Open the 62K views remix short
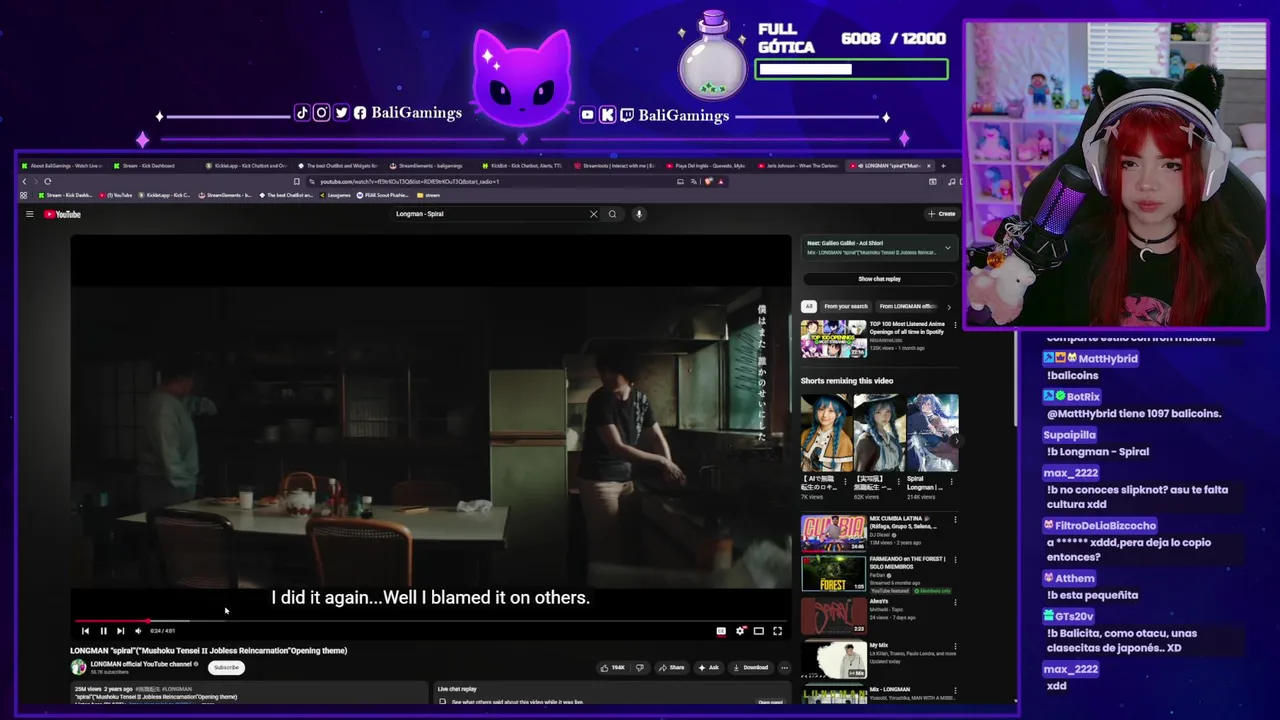Screen dimensions: 1280x720 click(x=879, y=433)
